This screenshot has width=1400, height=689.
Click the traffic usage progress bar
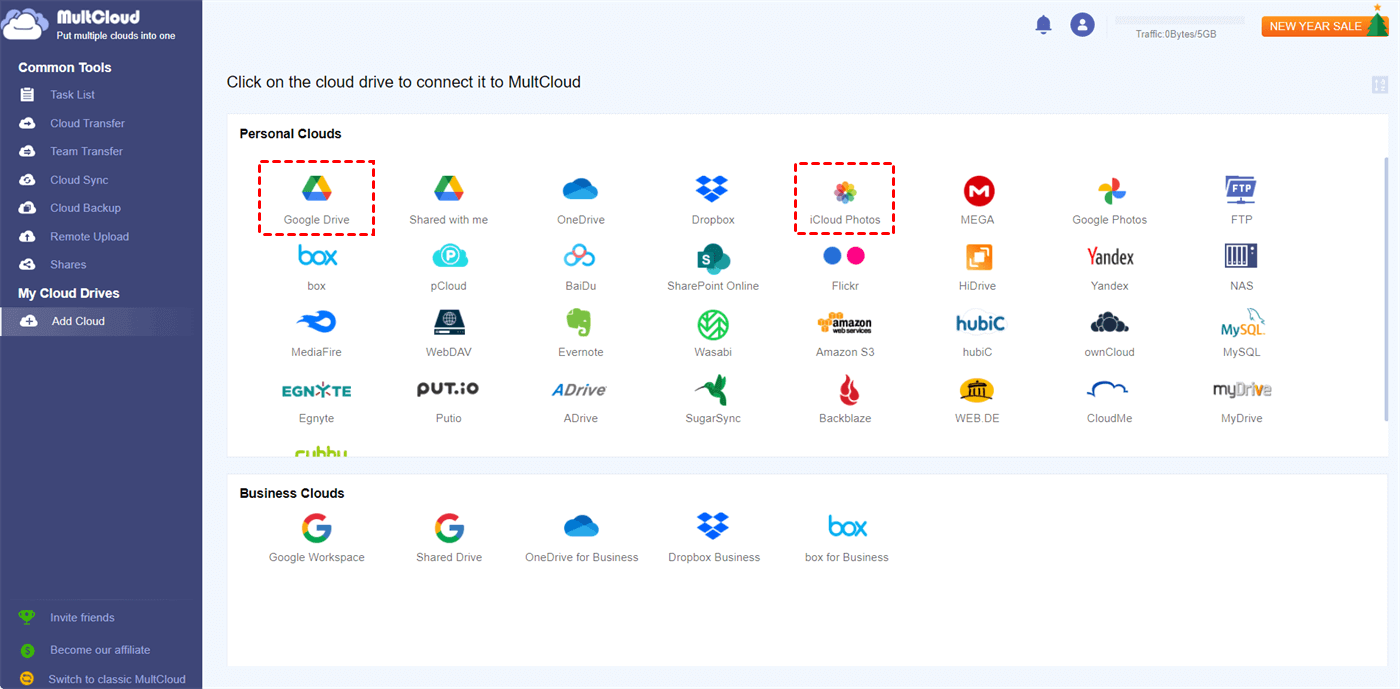coord(1180,20)
